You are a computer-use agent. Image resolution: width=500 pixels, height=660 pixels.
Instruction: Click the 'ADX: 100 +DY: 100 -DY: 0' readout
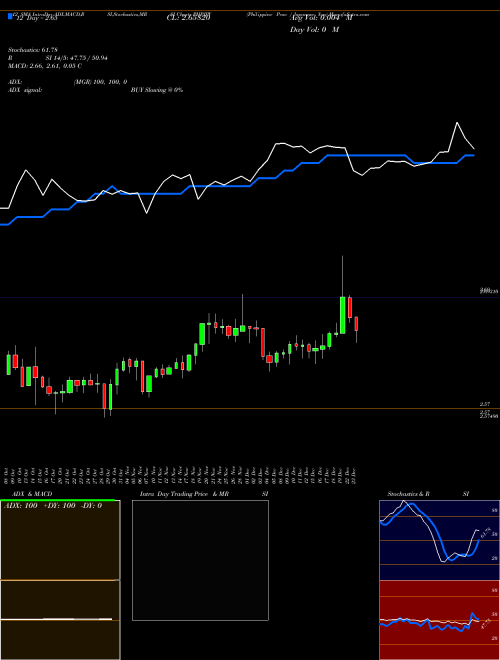[x=53, y=506]
